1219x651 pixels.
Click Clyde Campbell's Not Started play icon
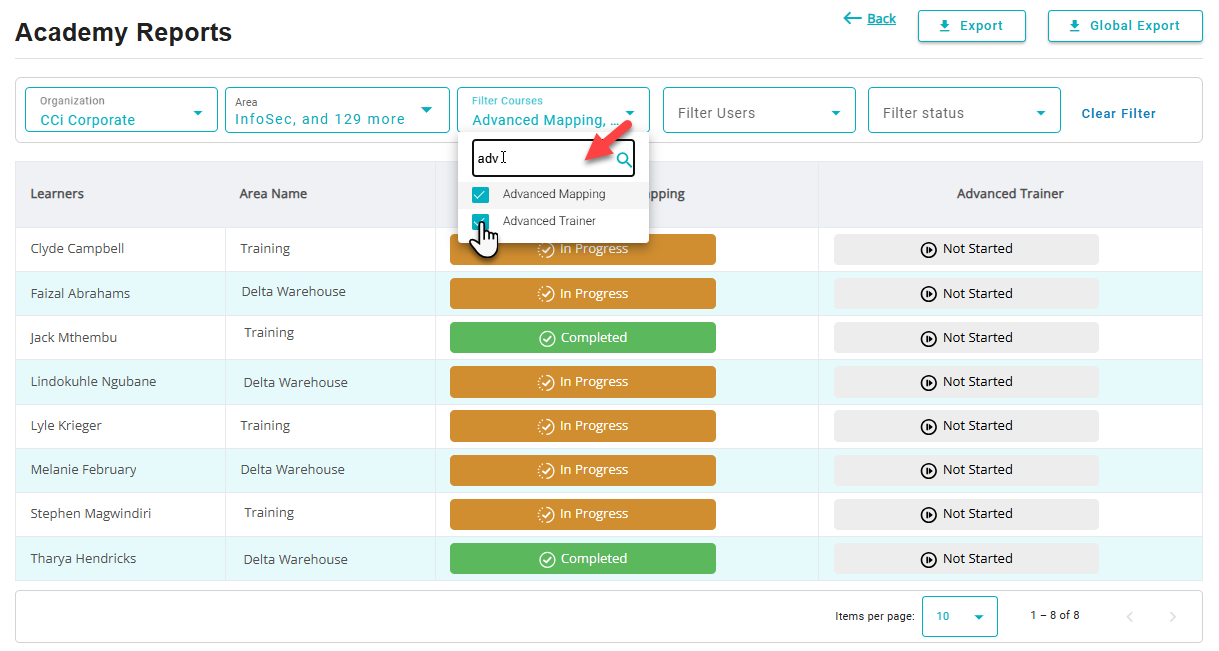tap(929, 249)
